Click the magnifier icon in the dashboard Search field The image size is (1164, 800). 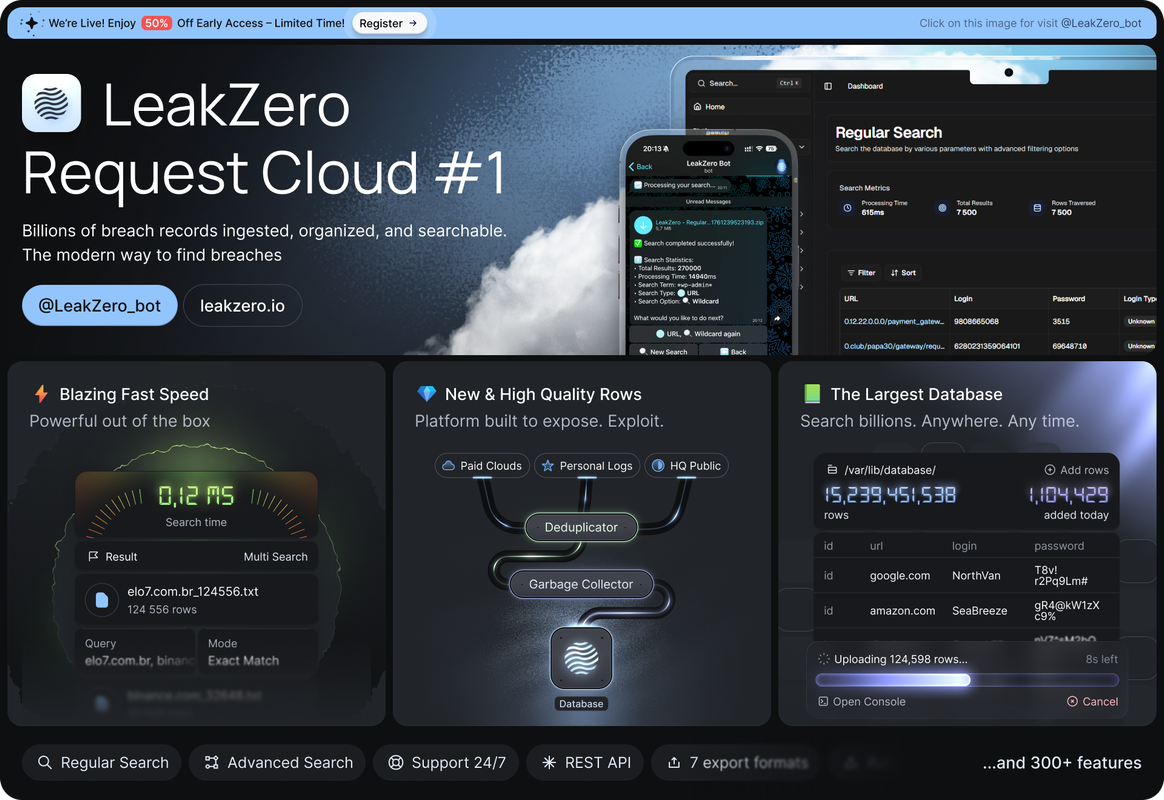click(701, 83)
